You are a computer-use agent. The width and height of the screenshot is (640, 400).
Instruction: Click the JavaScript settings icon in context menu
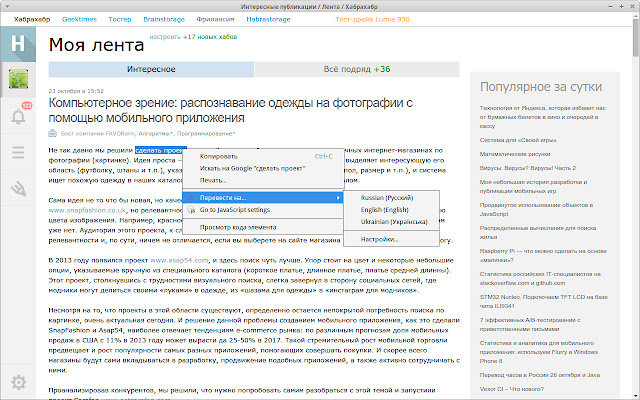(190, 211)
